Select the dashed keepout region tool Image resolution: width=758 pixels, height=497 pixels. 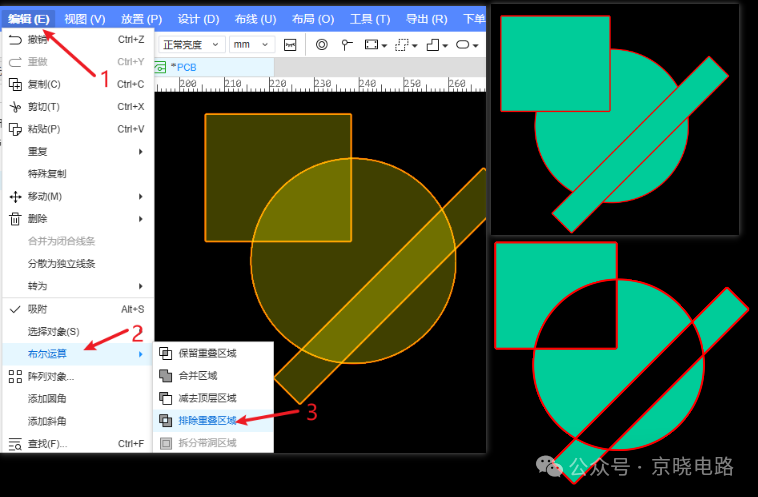coord(402,45)
